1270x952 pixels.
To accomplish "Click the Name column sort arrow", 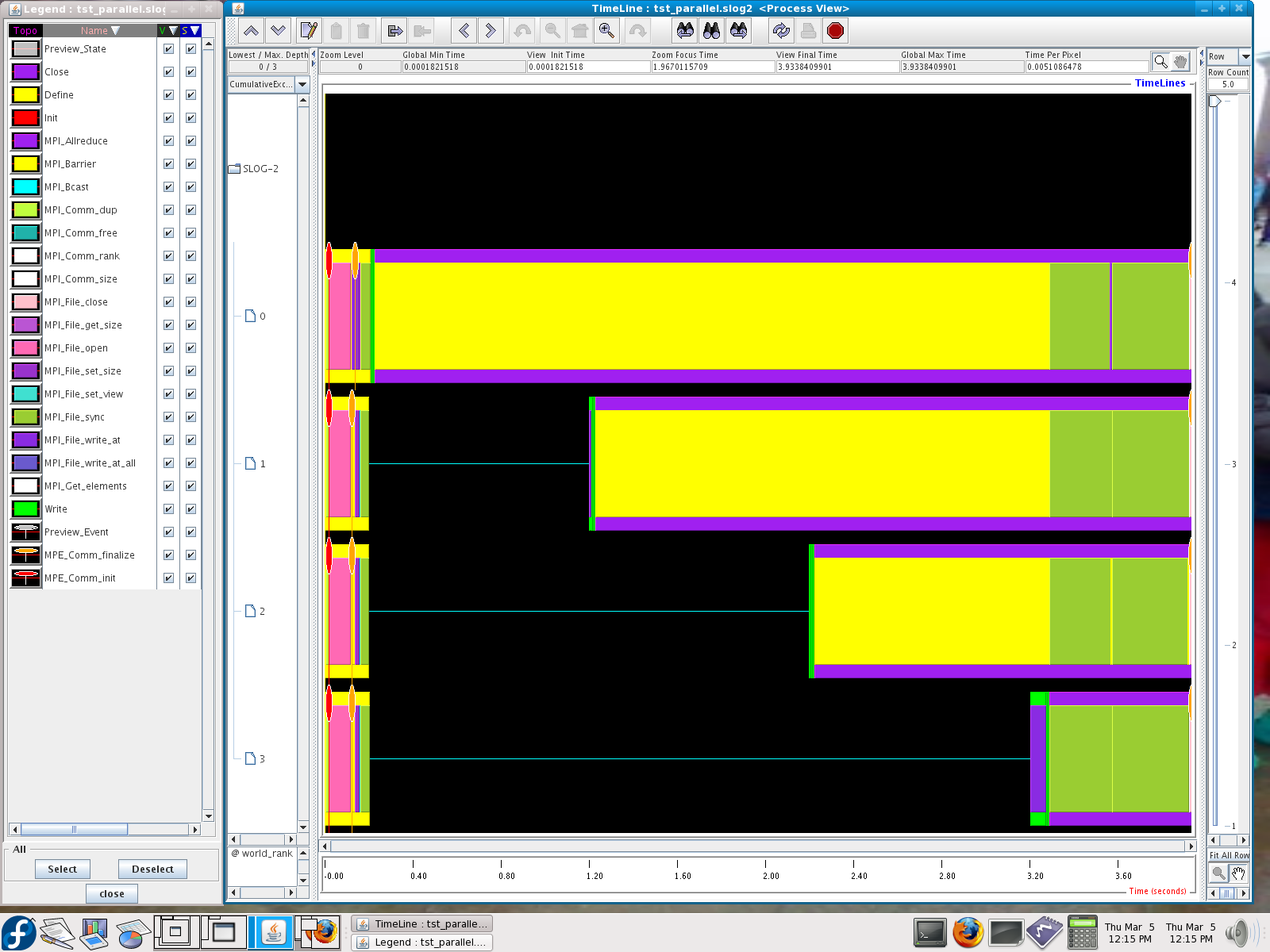I will tap(116, 31).
